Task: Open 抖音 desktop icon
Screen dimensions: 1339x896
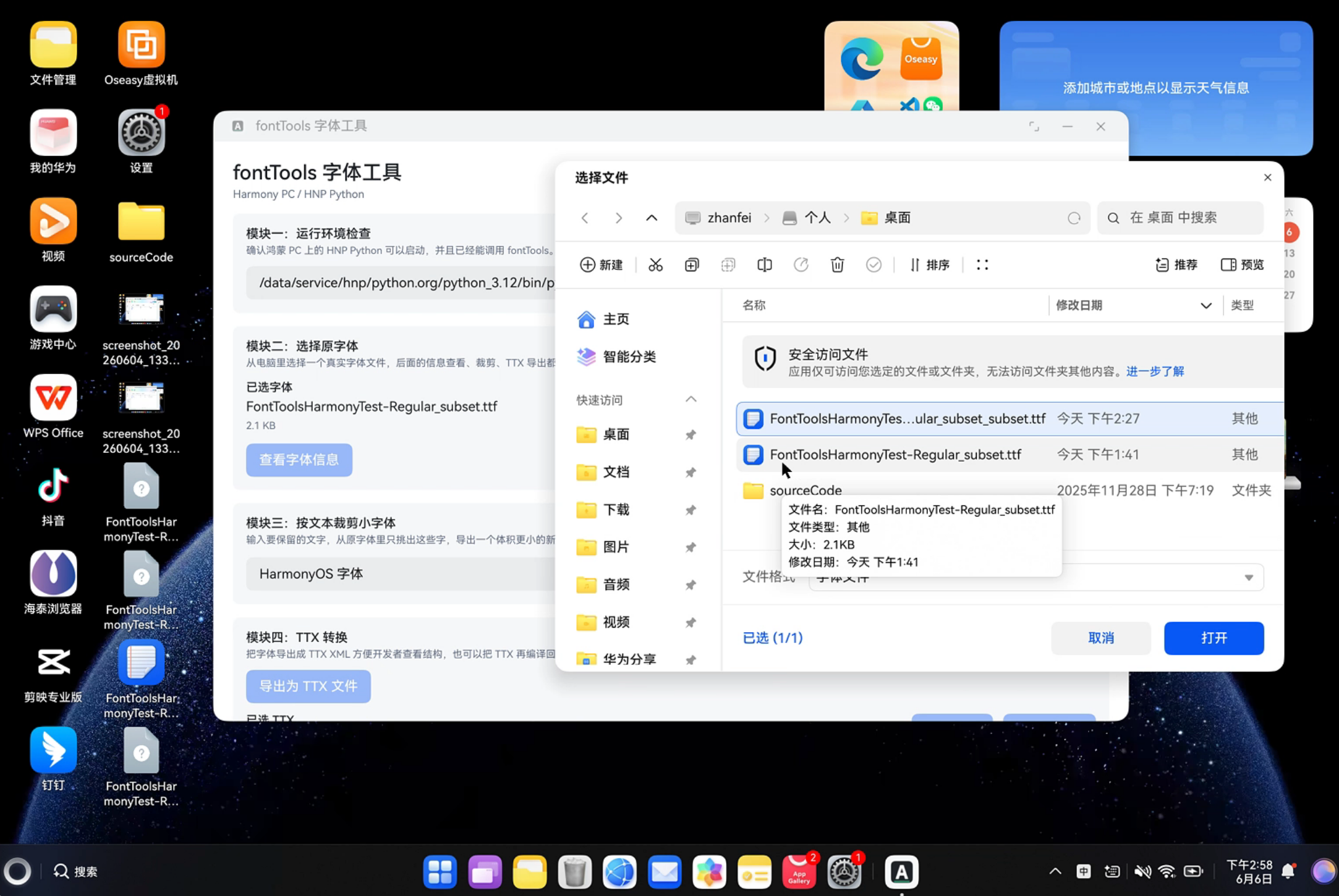Action: pyautogui.click(x=53, y=495)
